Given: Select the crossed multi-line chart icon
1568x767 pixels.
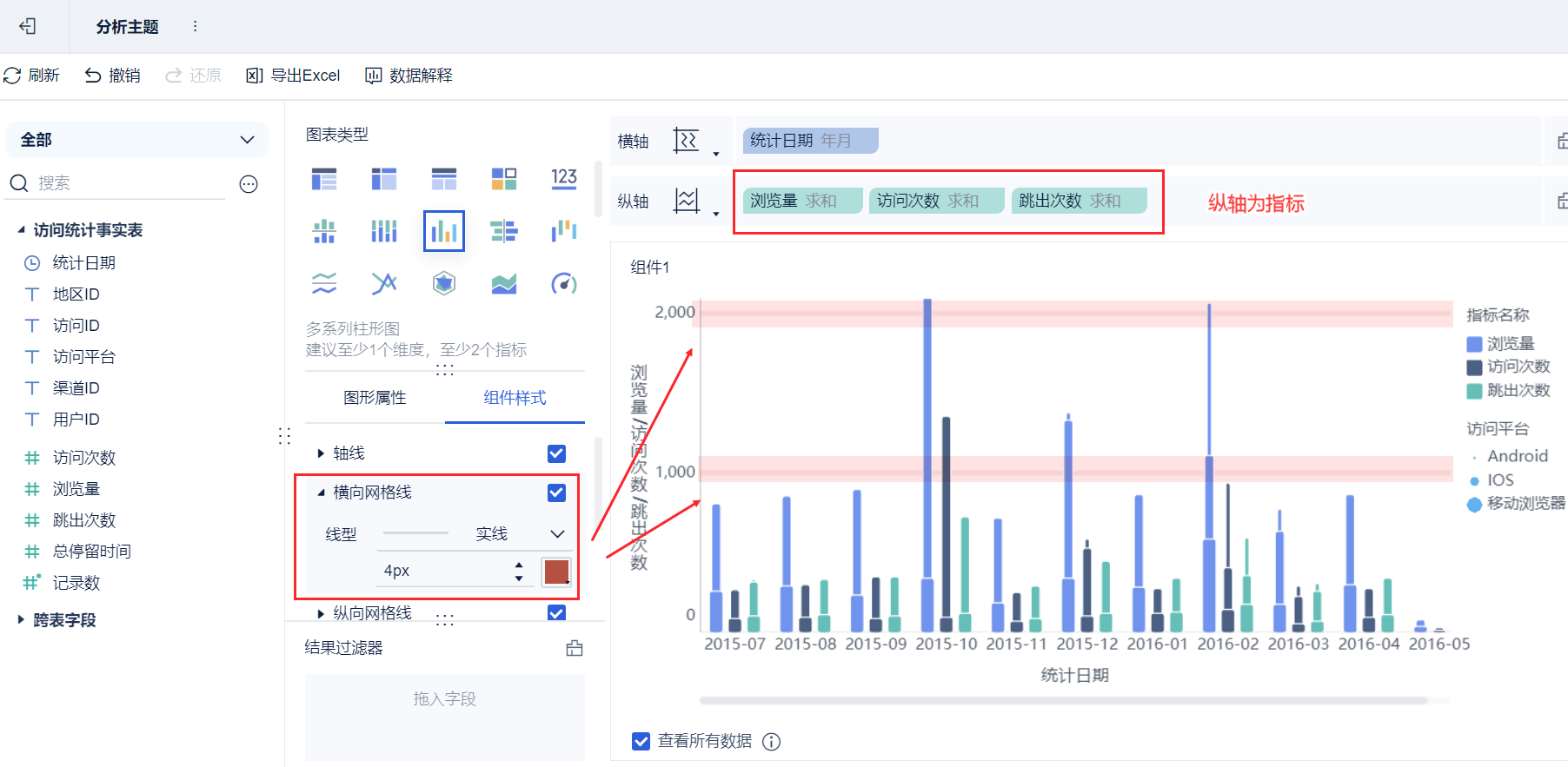Looking at the screenshot, I should pyautogui.click(x=383, y=283).
